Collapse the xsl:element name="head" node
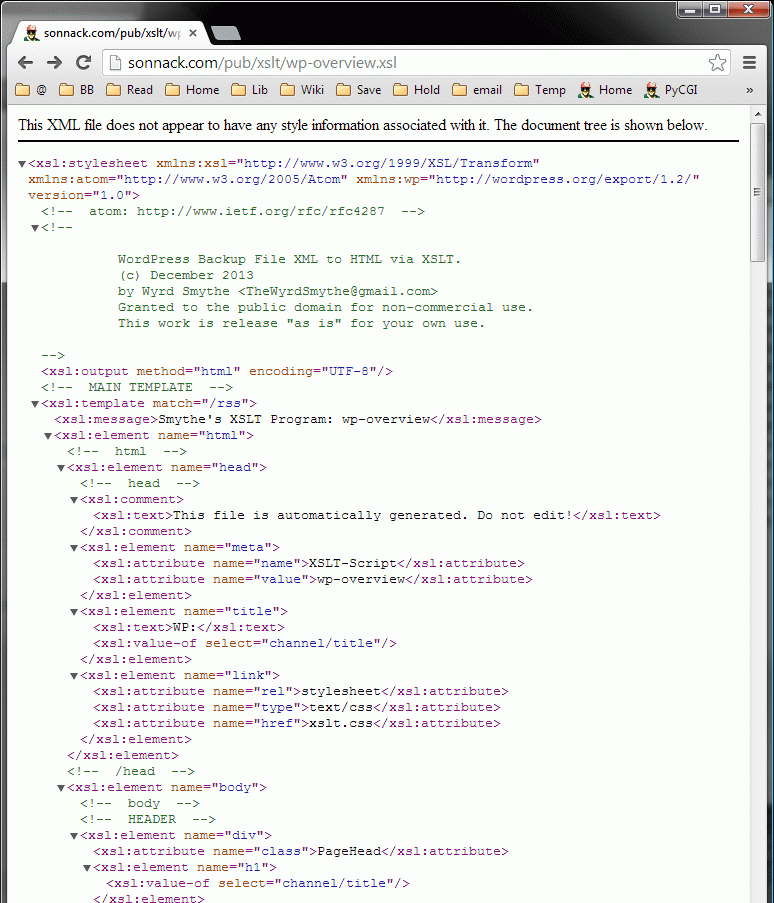The image size is (774, 903). pos(61,468)
